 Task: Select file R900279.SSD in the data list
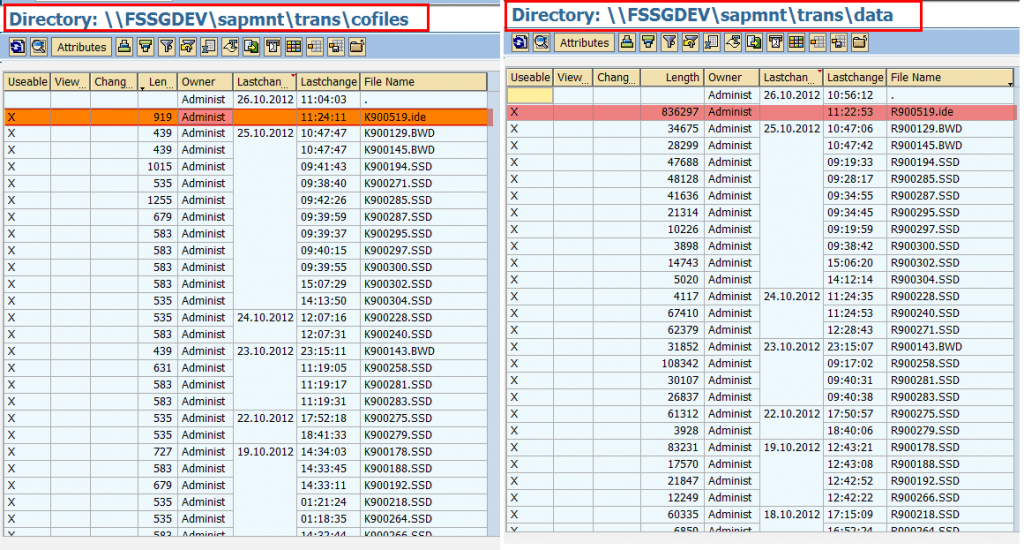[925, 430]
